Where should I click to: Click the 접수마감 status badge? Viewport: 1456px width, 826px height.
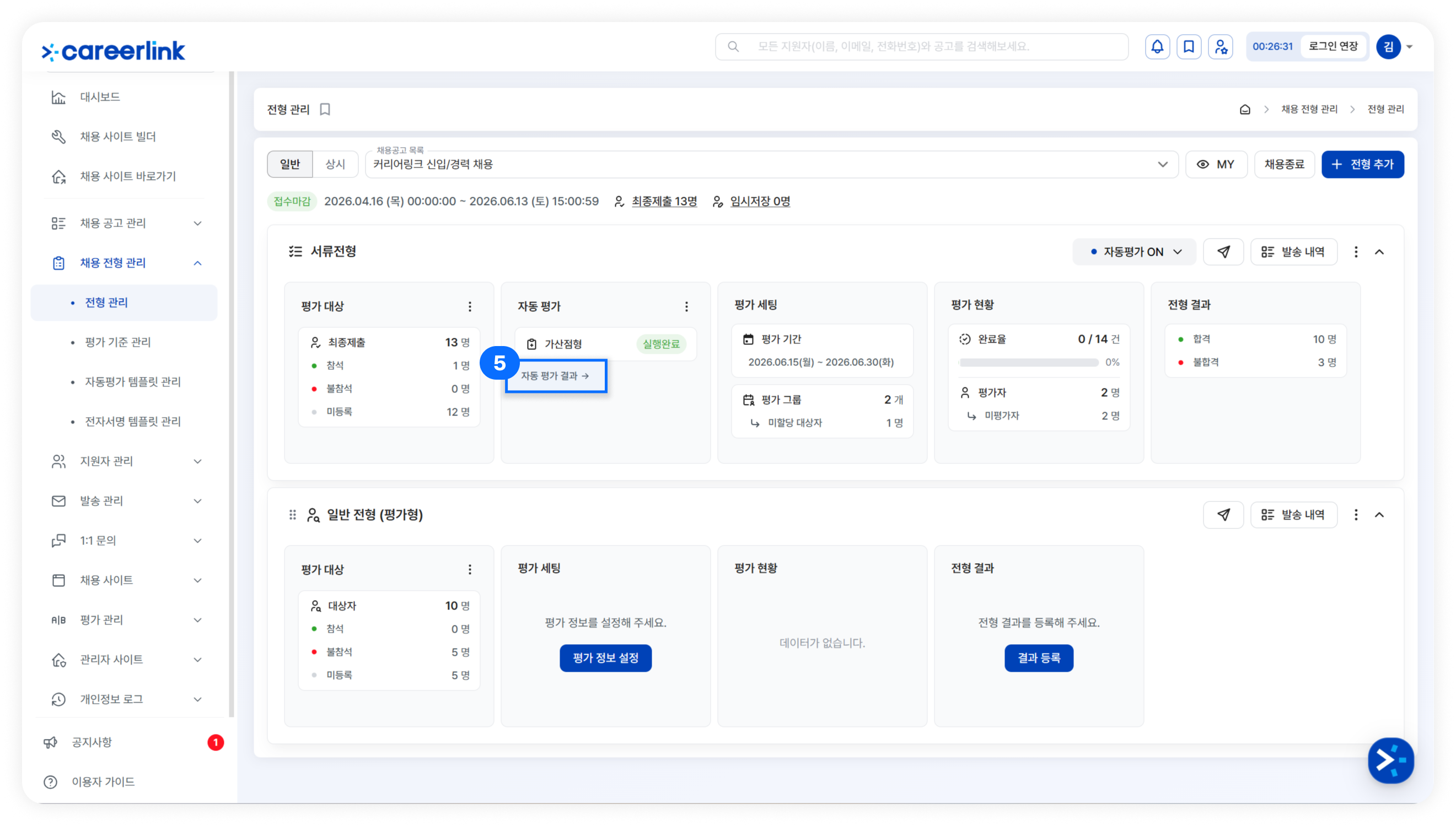(292, 201)
